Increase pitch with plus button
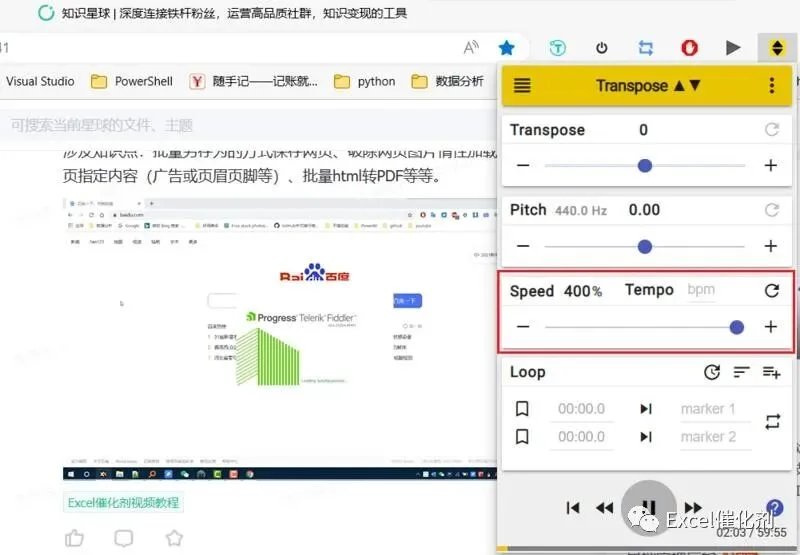Screen dimensions: 800x555 coord(771,246)
